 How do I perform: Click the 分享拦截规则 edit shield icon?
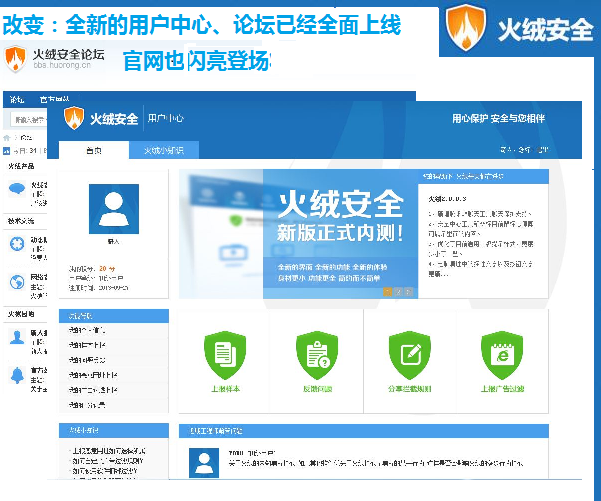410,355
